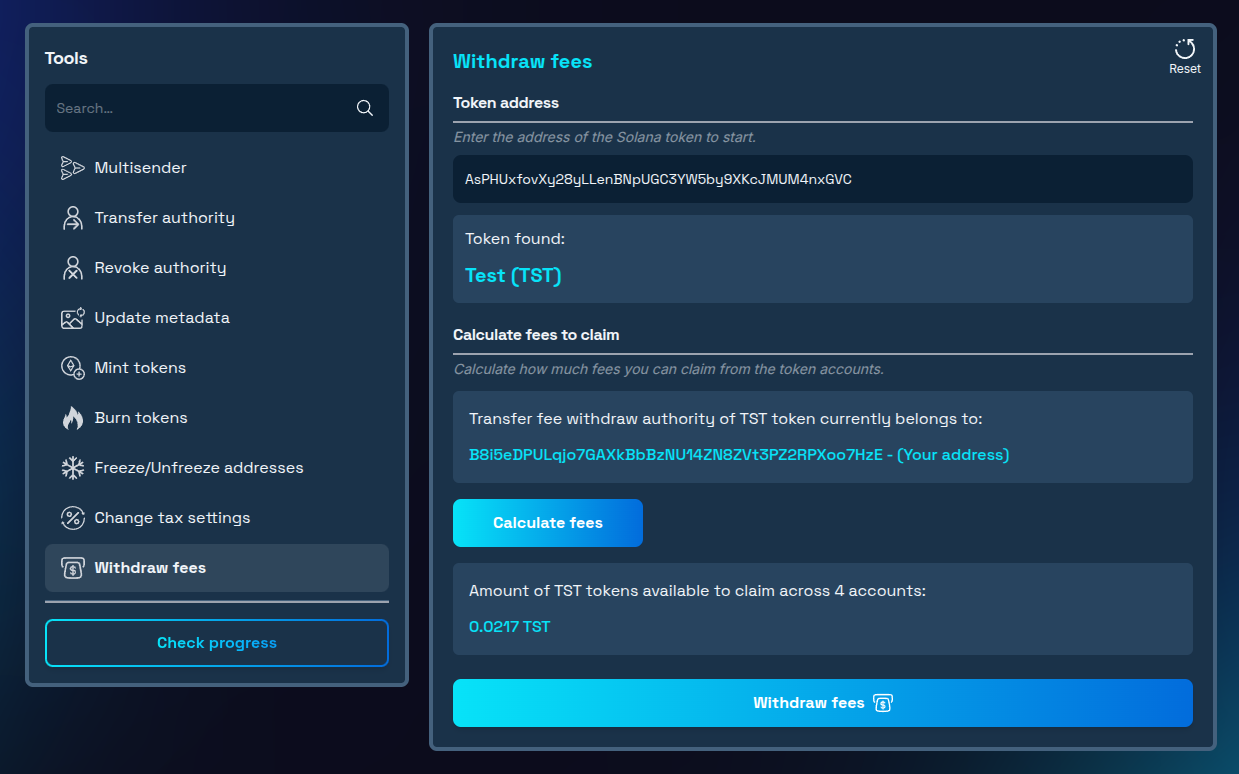
Task: Click the 0.0217 TST amount
Action: click(510, 627)
